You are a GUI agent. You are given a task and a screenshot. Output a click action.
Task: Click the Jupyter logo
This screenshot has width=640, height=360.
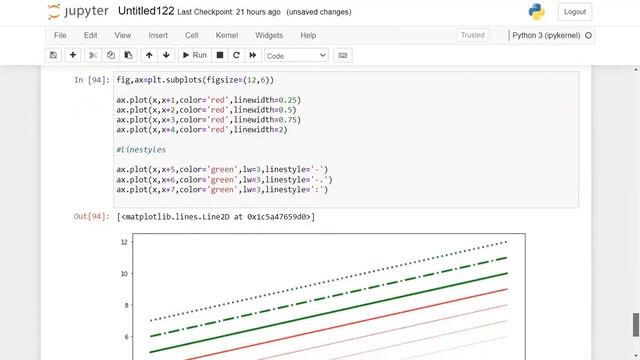pyautogui.click(x=78, y=11)
